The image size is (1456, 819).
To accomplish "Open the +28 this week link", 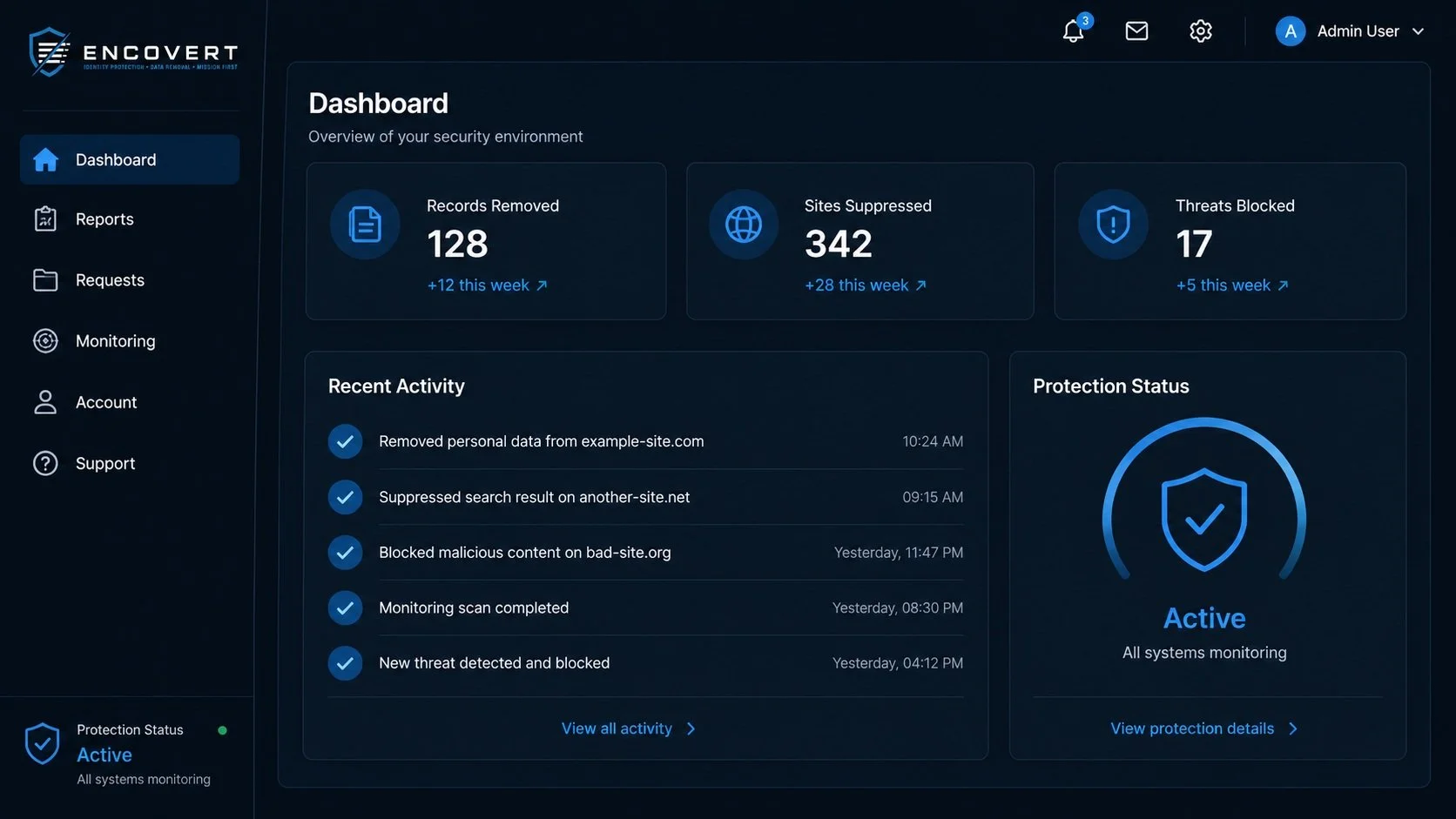I will 866,285.
